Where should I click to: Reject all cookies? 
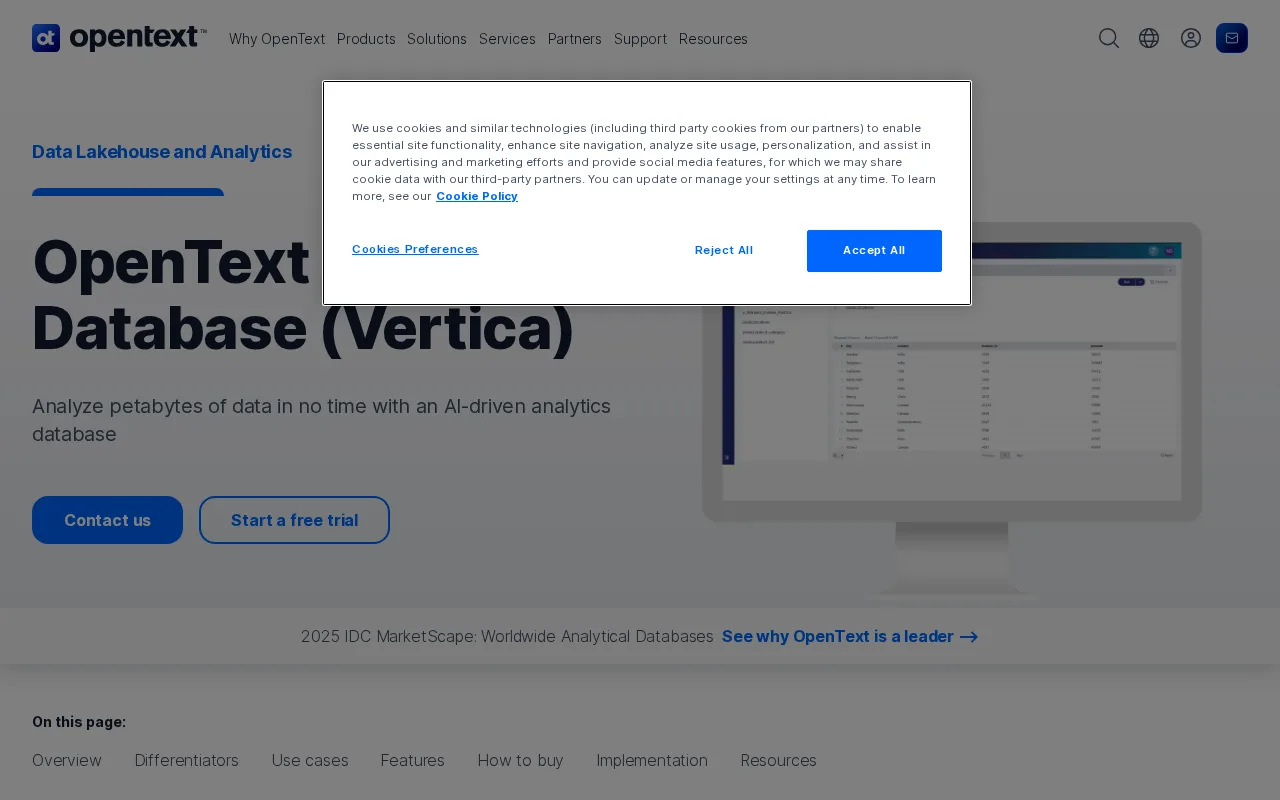tap(724, 251)
